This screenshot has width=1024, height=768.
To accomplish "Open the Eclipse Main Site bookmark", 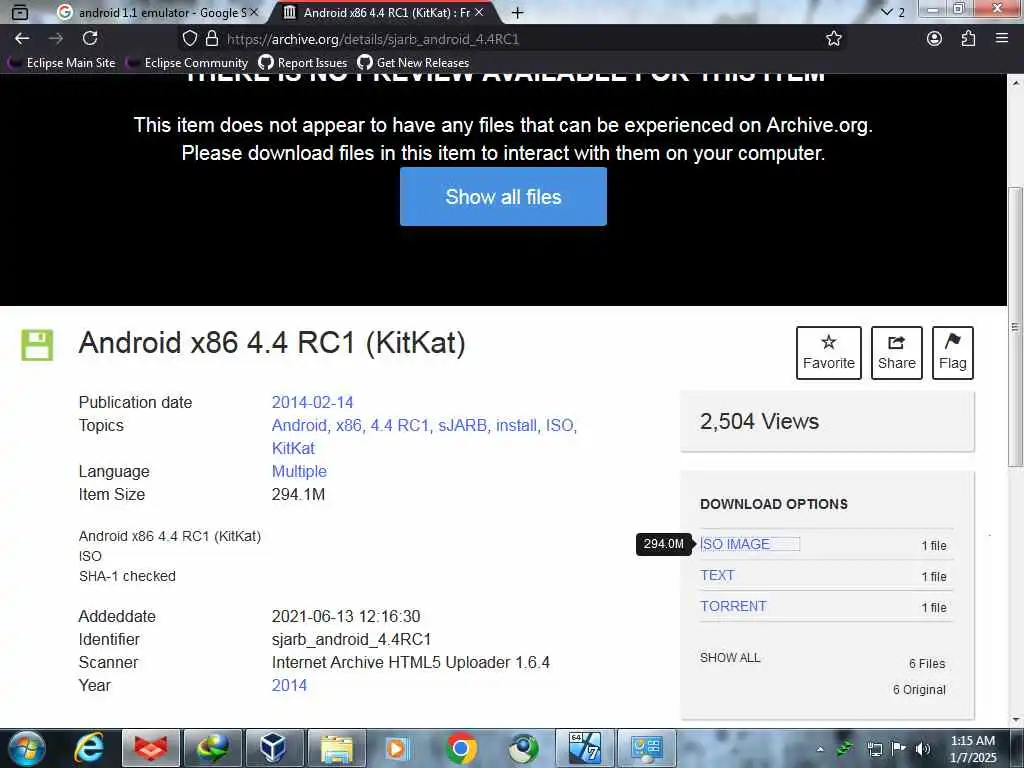I will (61, 63).
